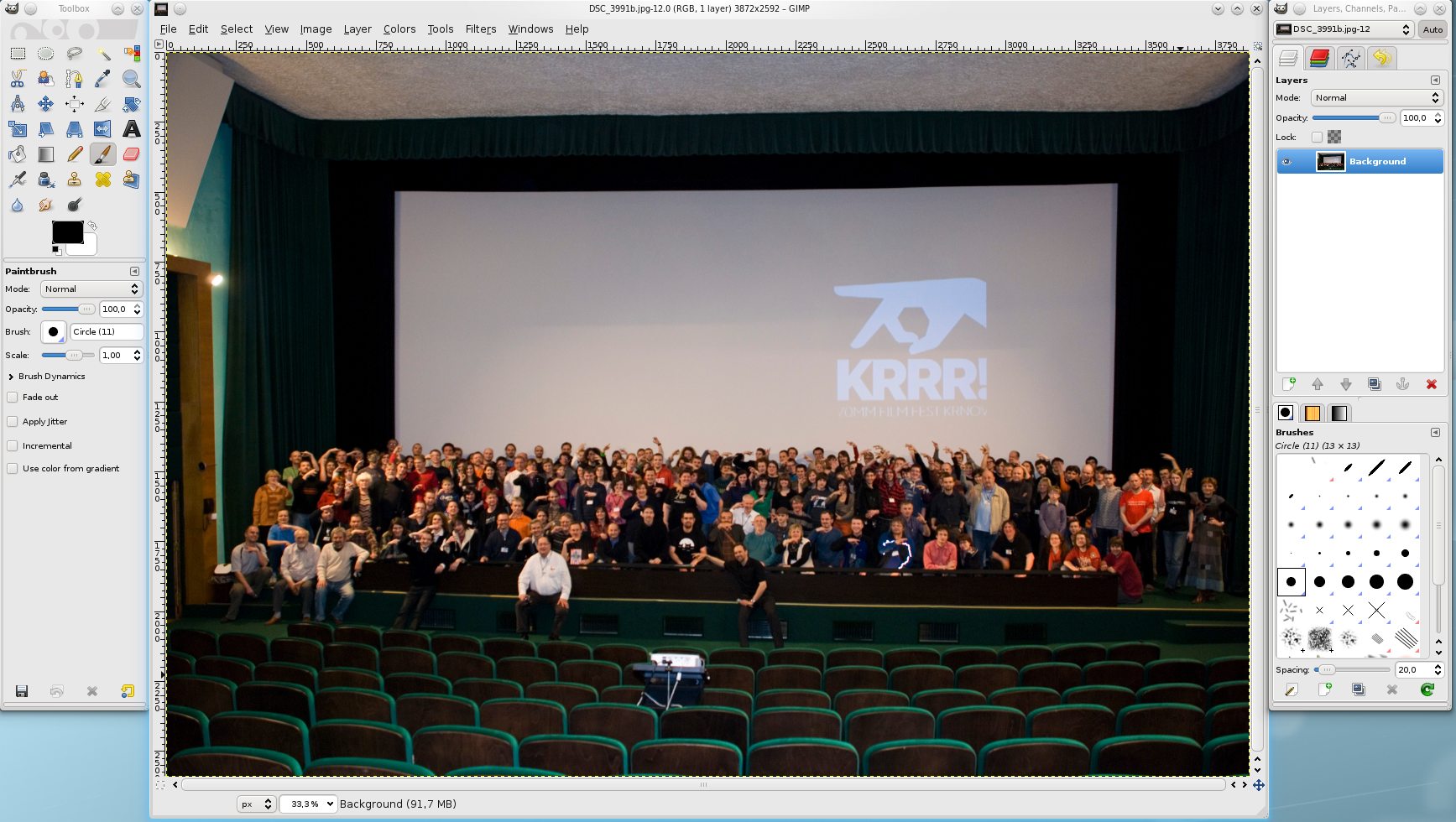Select the Heal tool

tap(103, 179)
